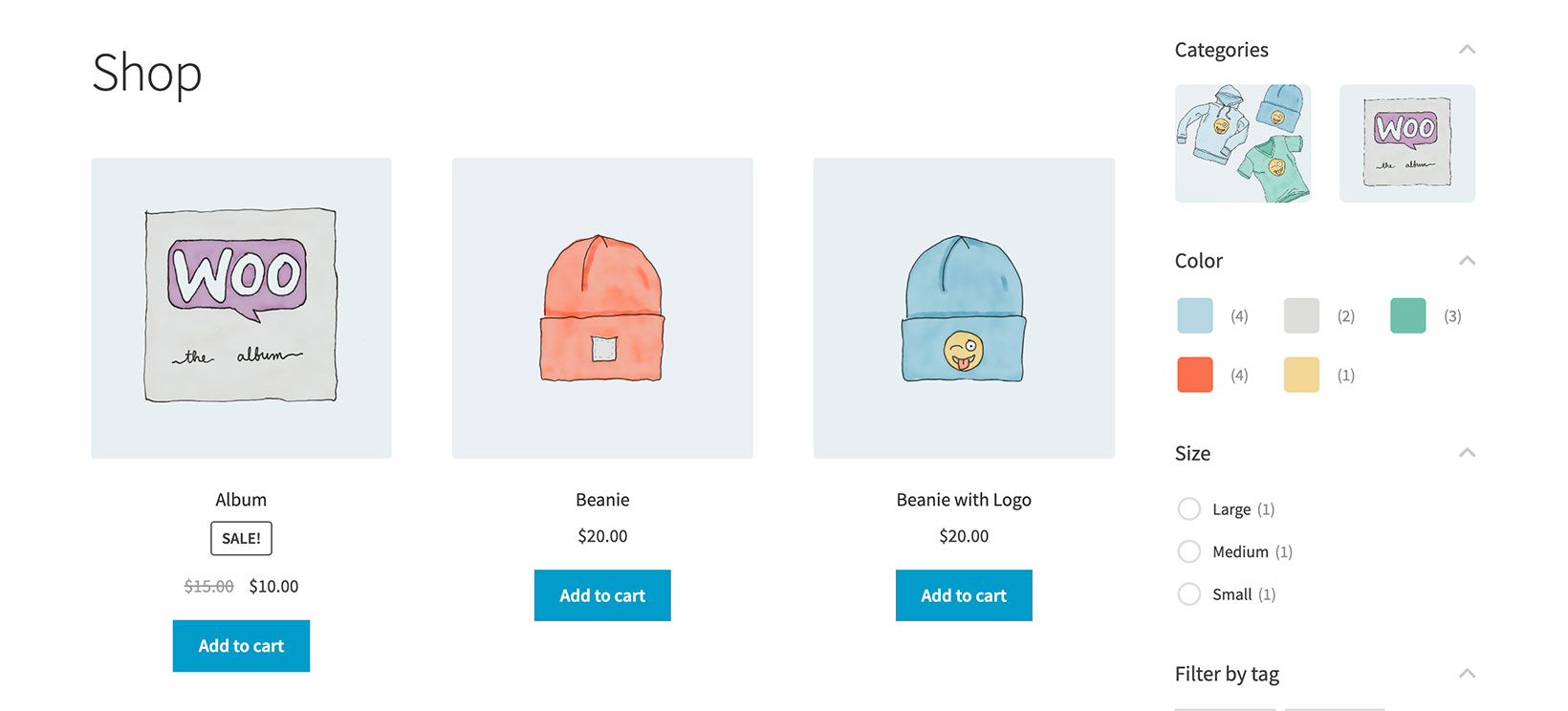Collapse the Size filter chevron
The height and width of the screenshot is (711, 1568).
[1467, 453]
